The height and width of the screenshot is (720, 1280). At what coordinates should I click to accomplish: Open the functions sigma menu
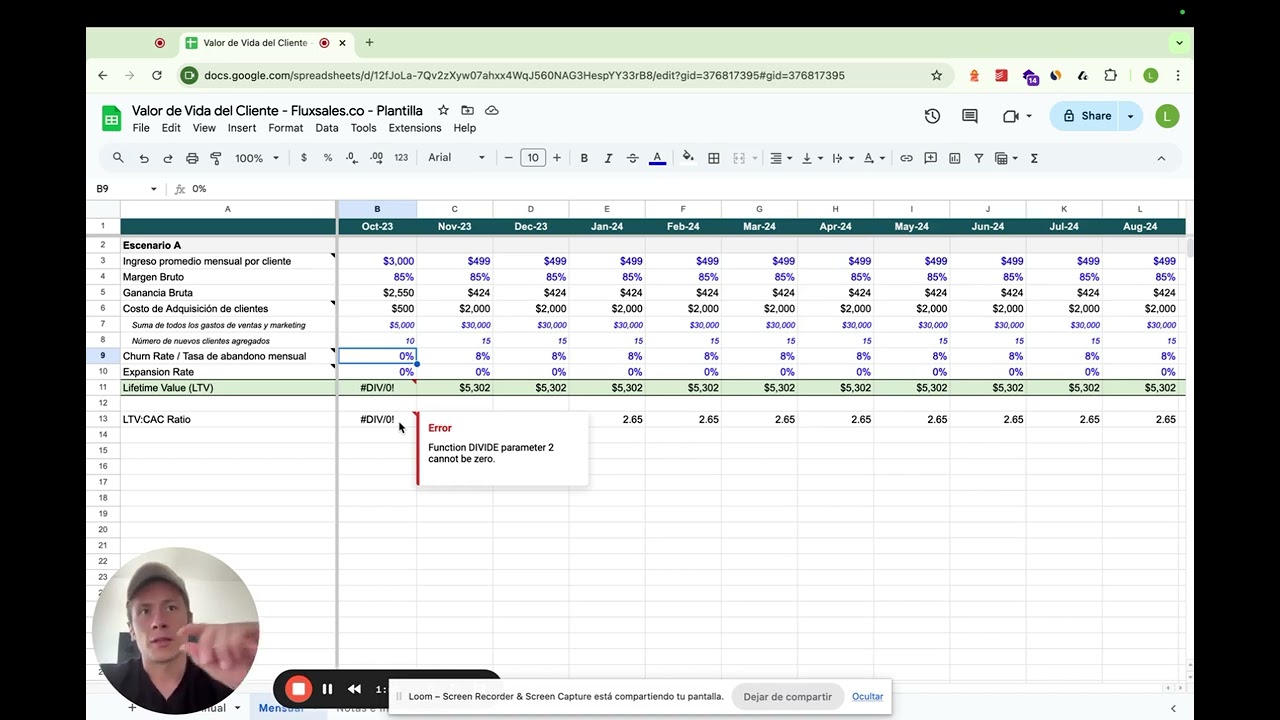pos(1034,158)
